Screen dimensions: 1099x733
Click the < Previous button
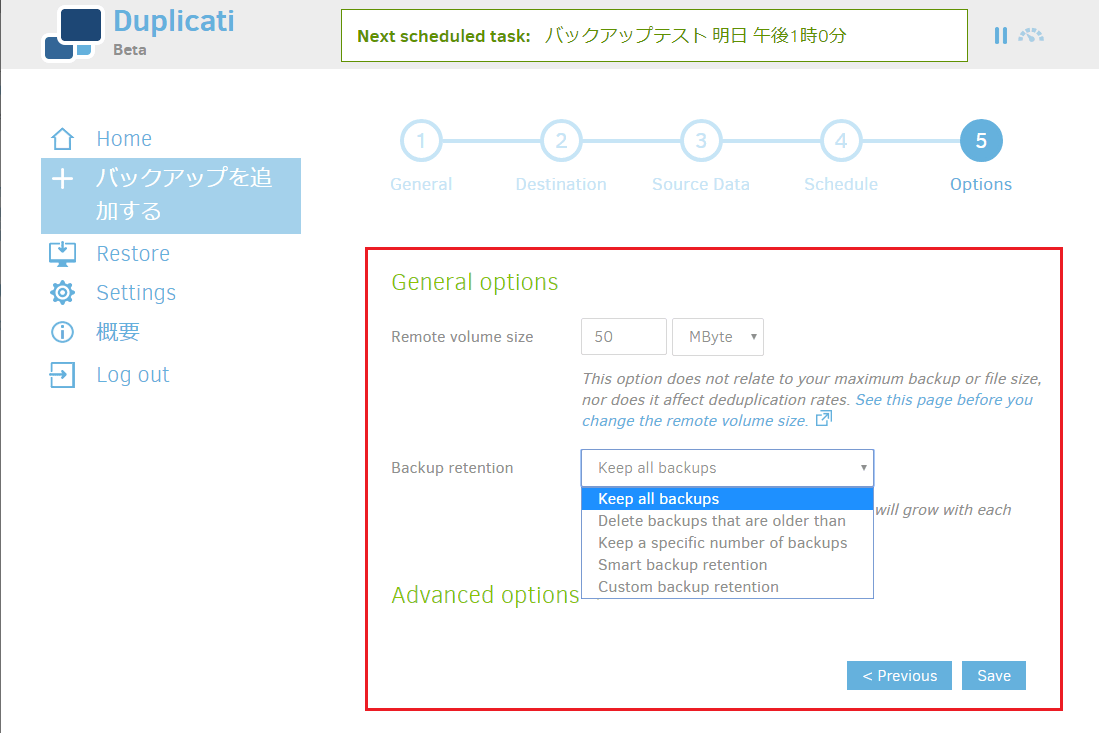[899, 676]
